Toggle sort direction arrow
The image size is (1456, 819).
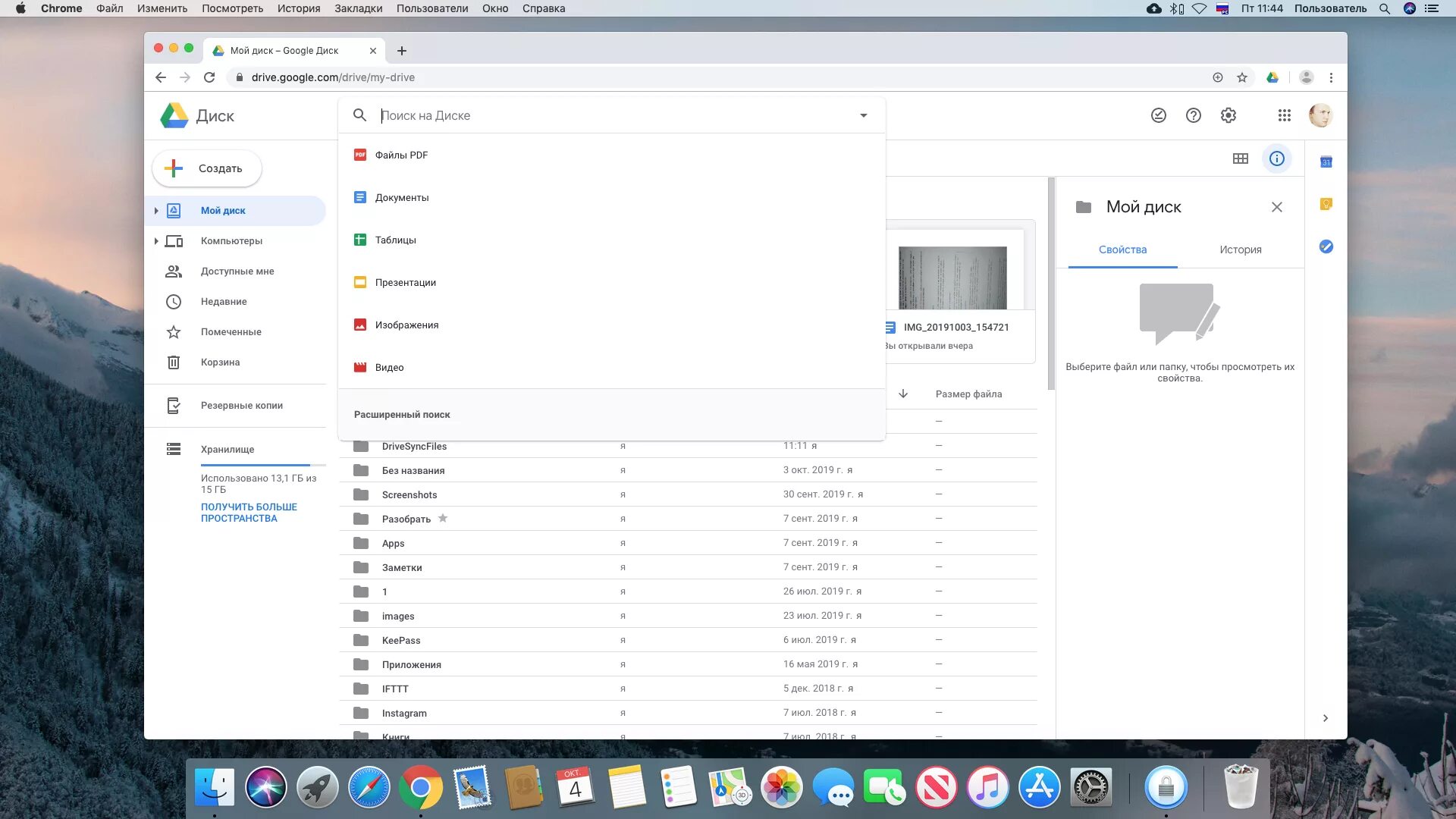pyautogui.click(x=902, y=394)
